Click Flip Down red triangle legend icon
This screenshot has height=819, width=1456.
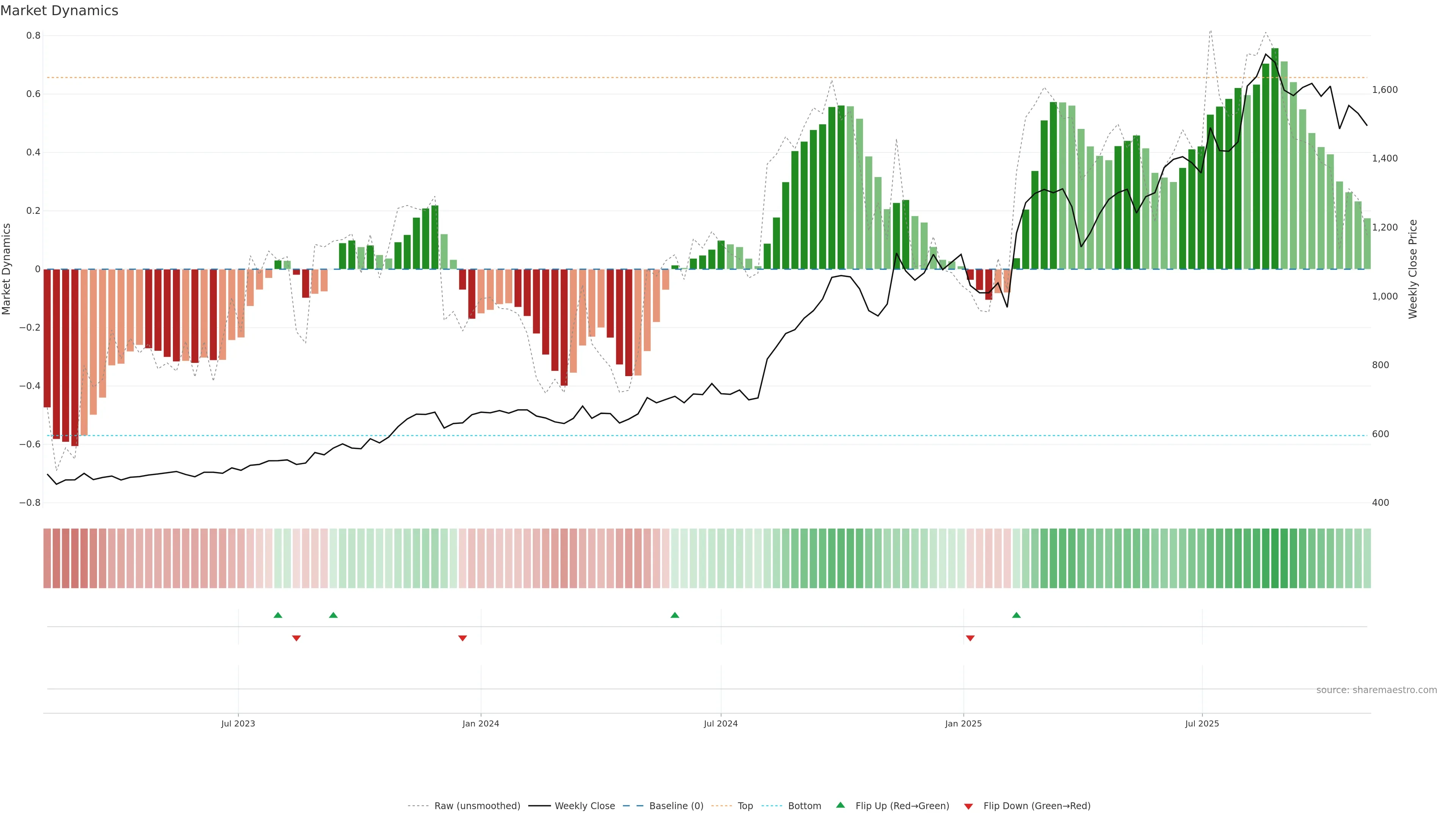pos(968,806)
